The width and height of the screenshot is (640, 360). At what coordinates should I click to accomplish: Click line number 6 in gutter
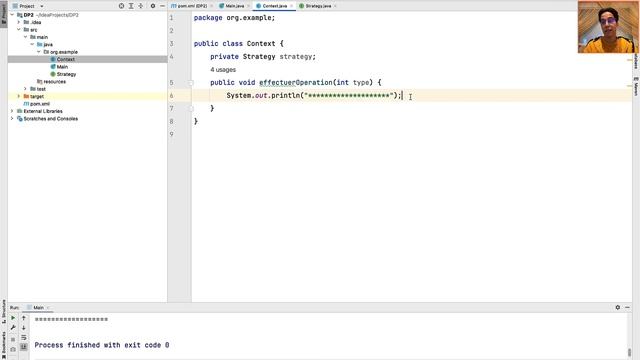[x=171, y=96]
